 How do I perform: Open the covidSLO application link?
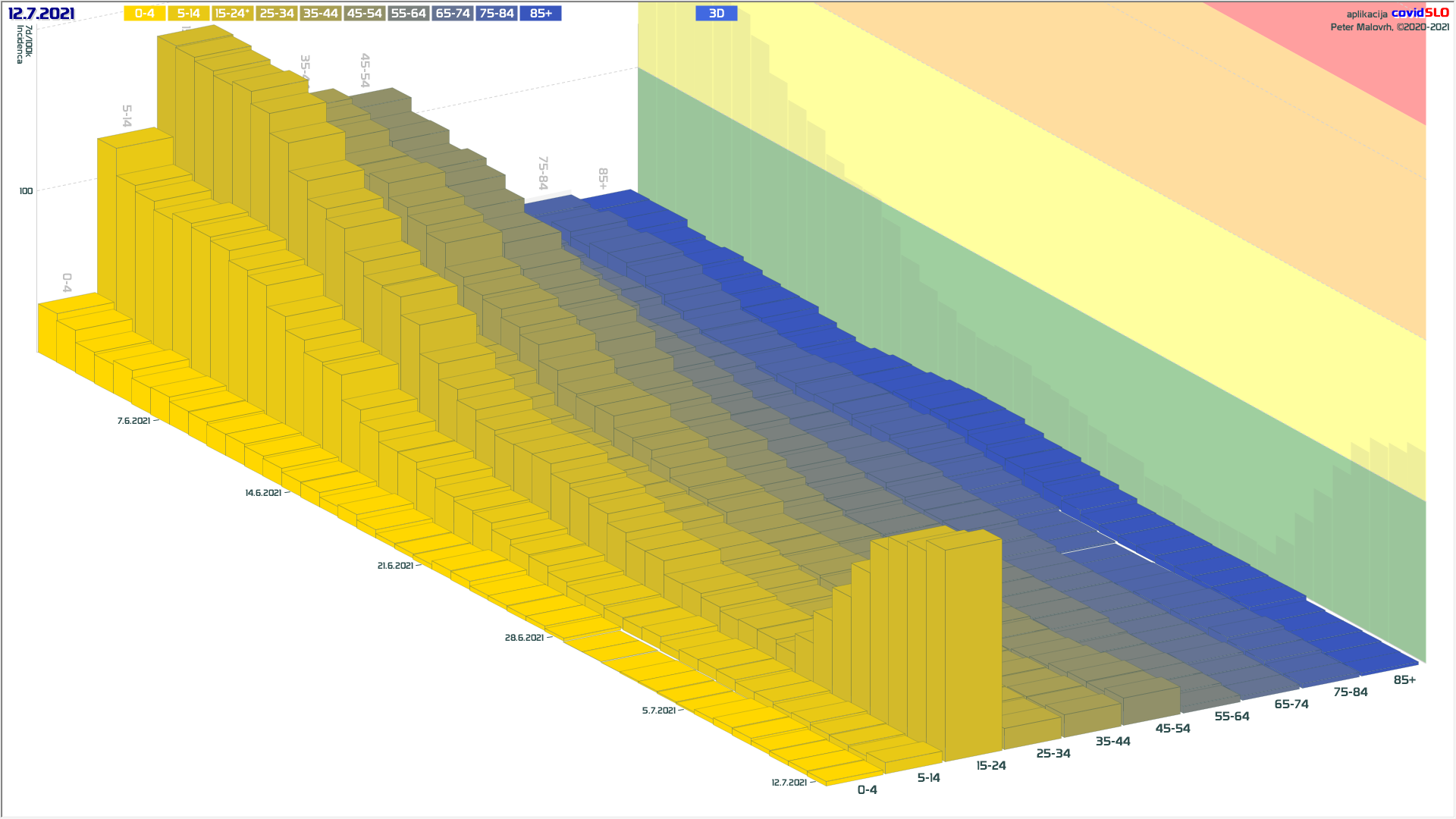(1419, 13)
